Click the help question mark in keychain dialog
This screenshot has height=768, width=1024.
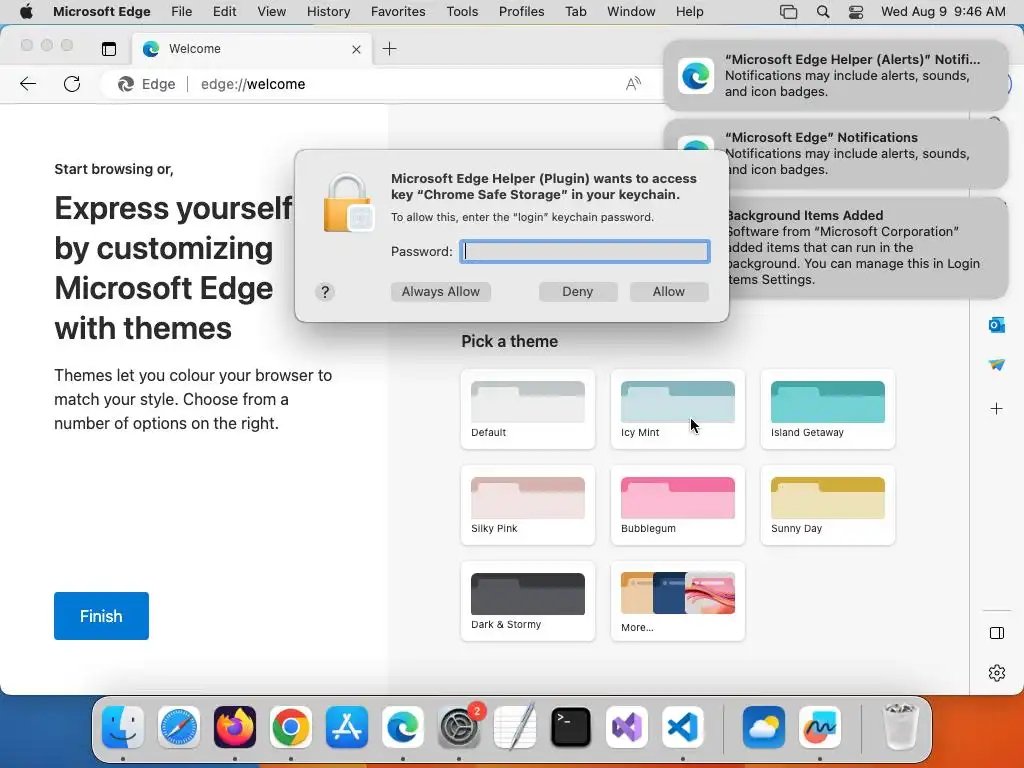(x=325, y=292)
